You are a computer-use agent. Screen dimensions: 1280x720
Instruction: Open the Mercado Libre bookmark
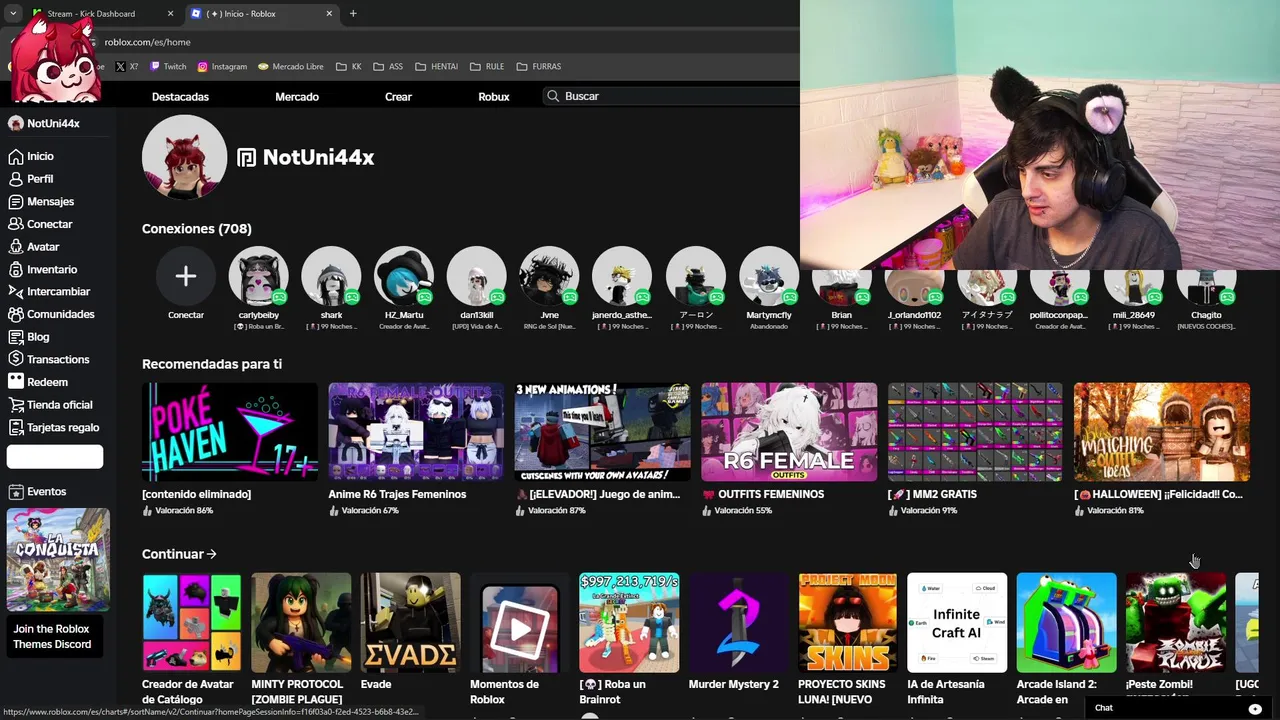tap(291, 66)
